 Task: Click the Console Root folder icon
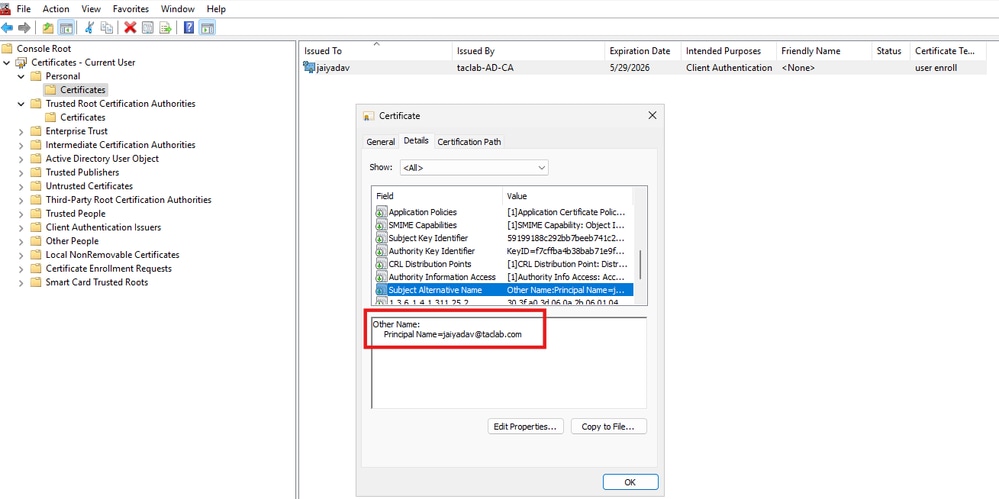[x=8, y=48]
